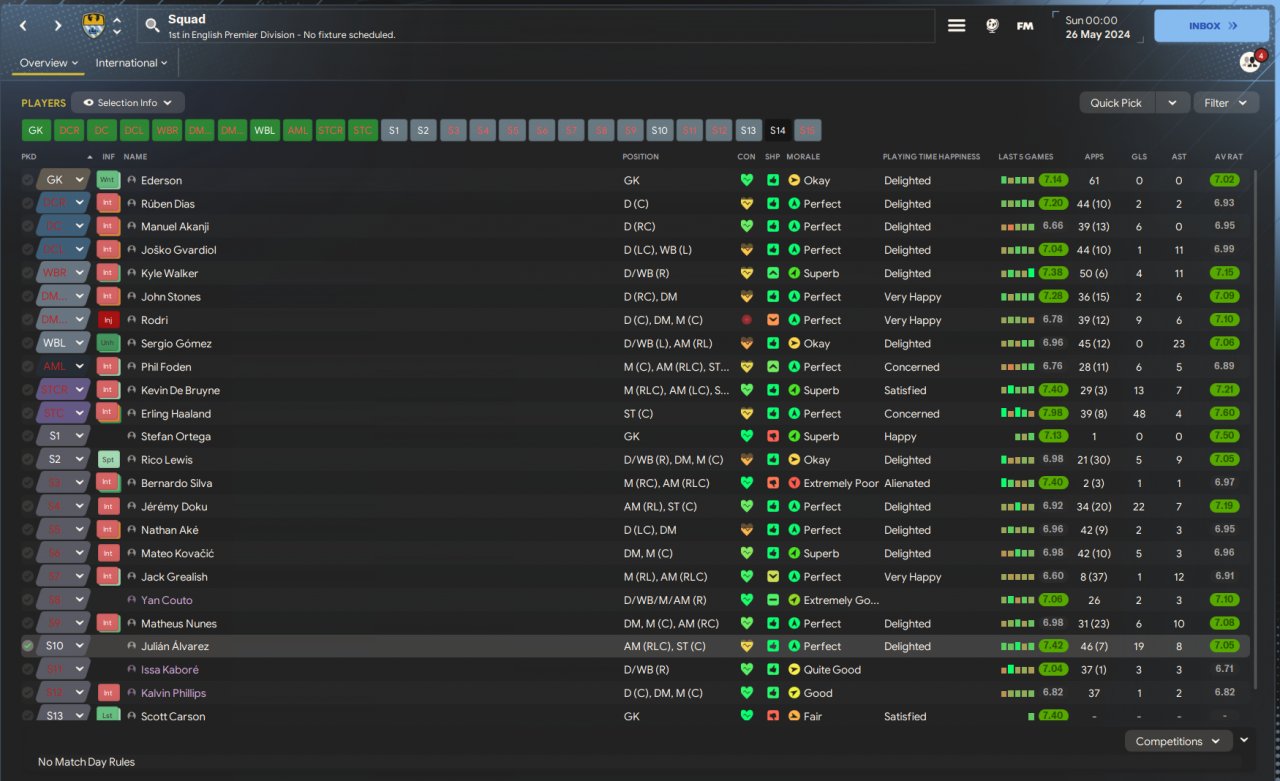Open Erling Haaland's player profile

click(x=176, y=413)
